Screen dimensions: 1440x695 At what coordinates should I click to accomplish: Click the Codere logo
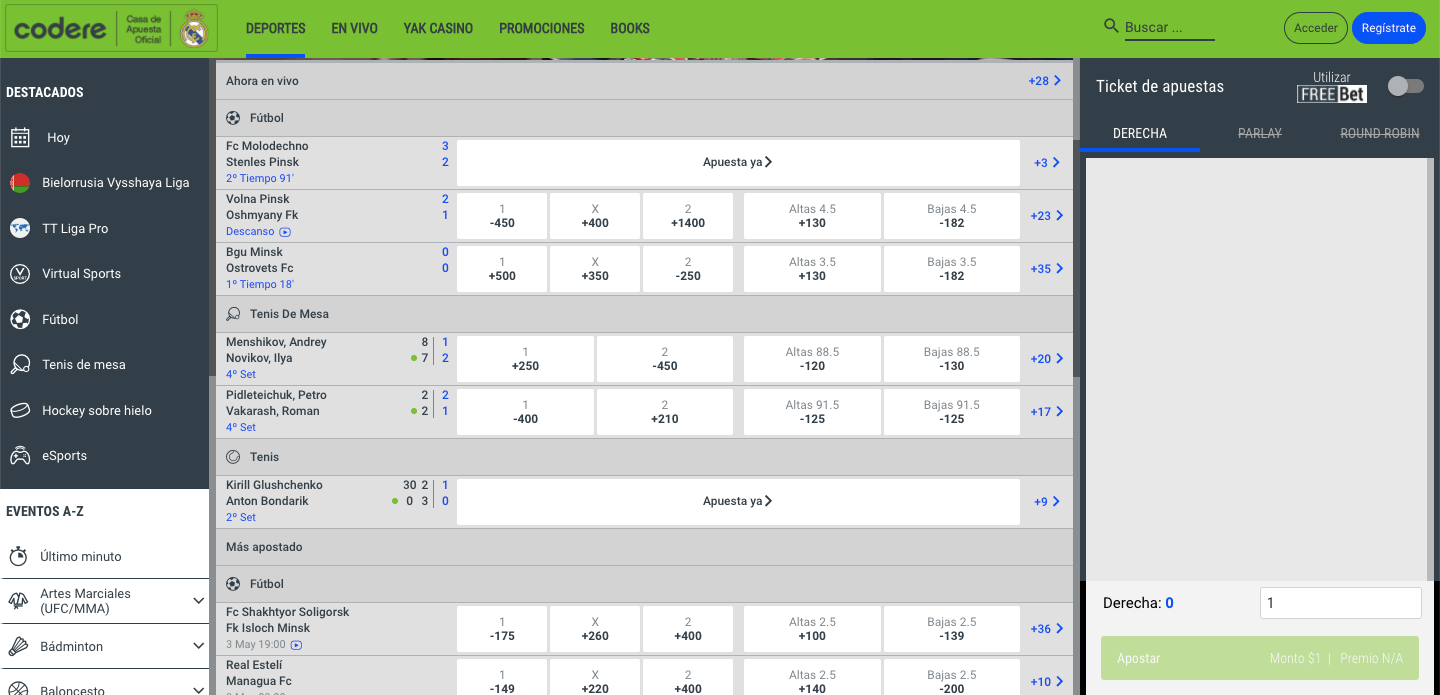point(60,29)
